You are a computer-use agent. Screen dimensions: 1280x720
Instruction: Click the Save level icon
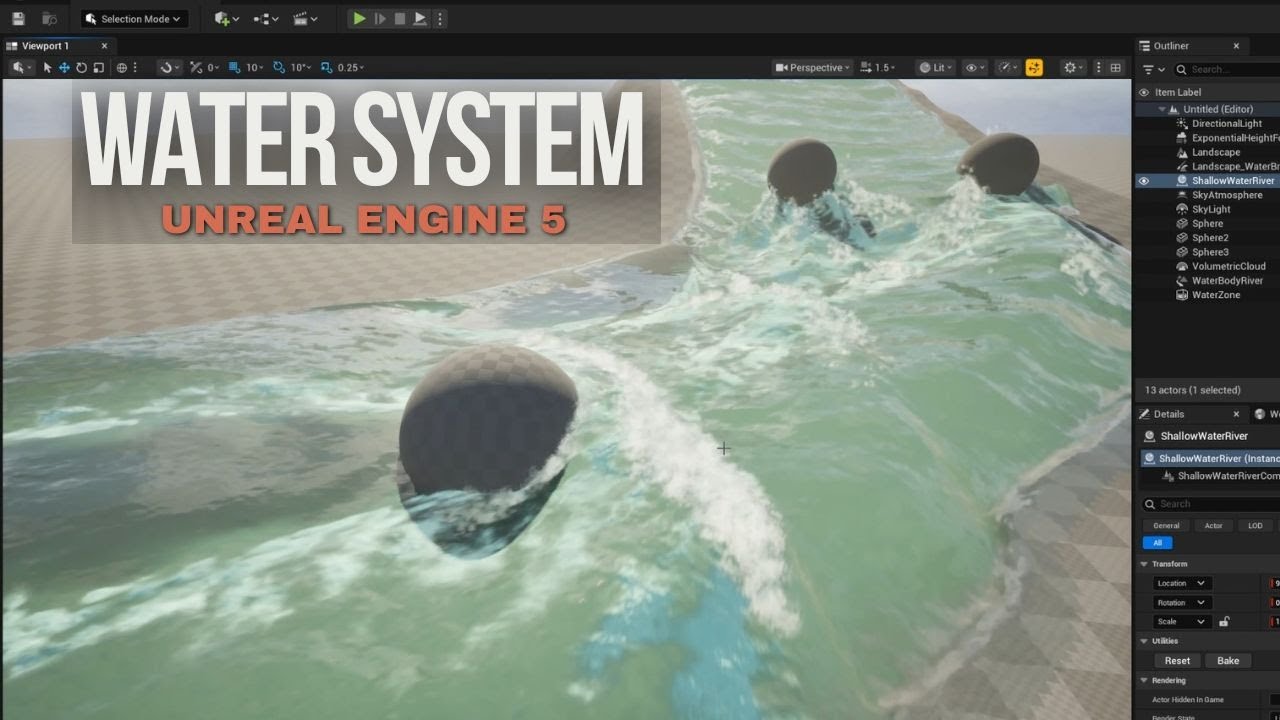click(x=18, y=18)
